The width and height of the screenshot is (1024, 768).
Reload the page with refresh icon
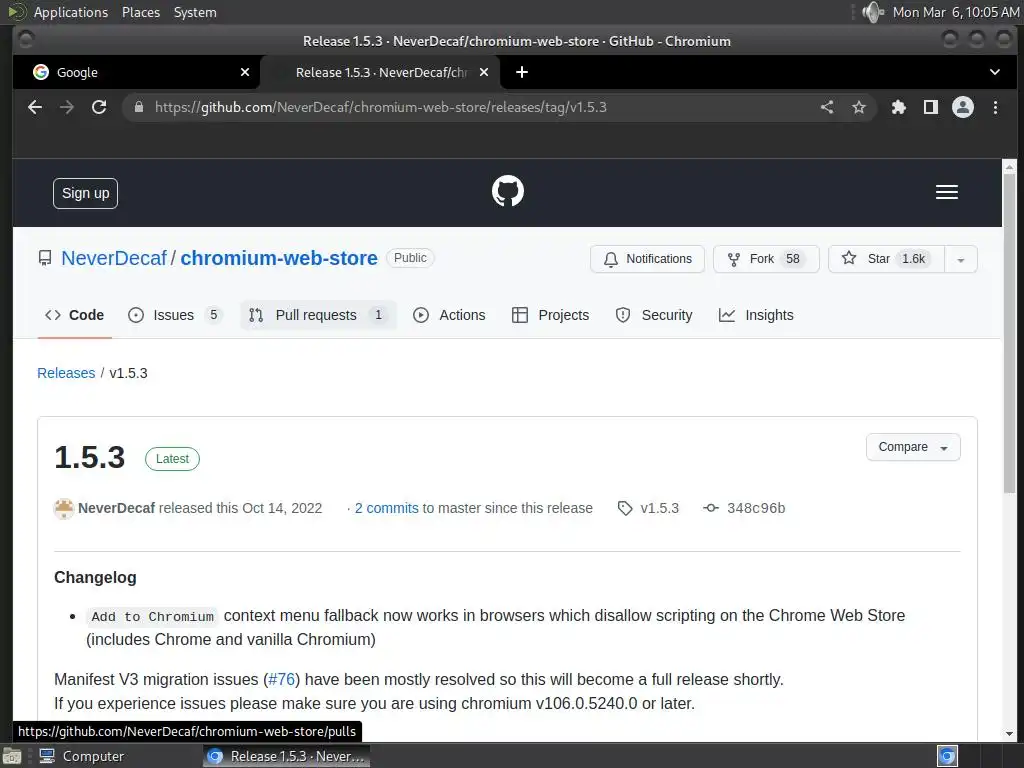coord(99,107)
